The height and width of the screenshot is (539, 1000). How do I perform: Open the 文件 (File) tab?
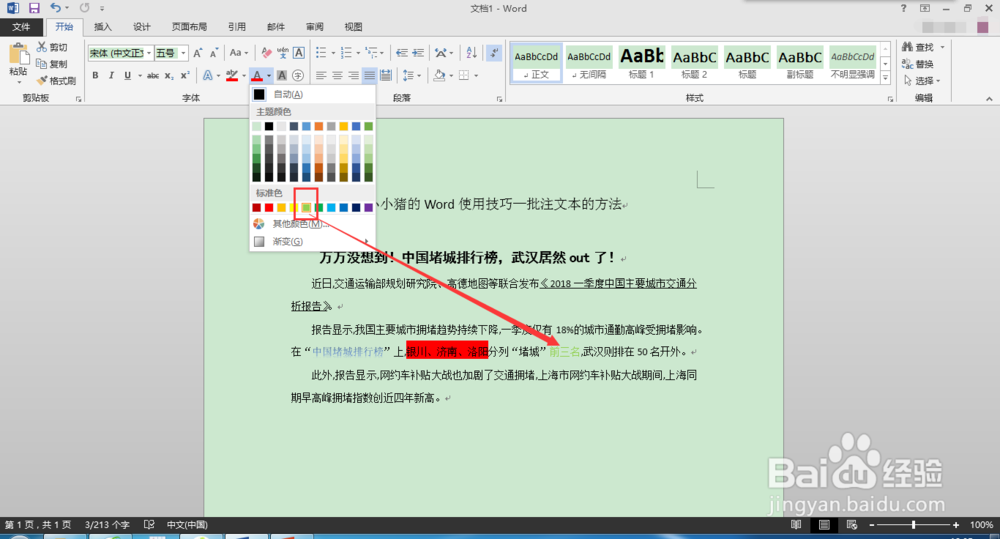(x=21, y=27)
